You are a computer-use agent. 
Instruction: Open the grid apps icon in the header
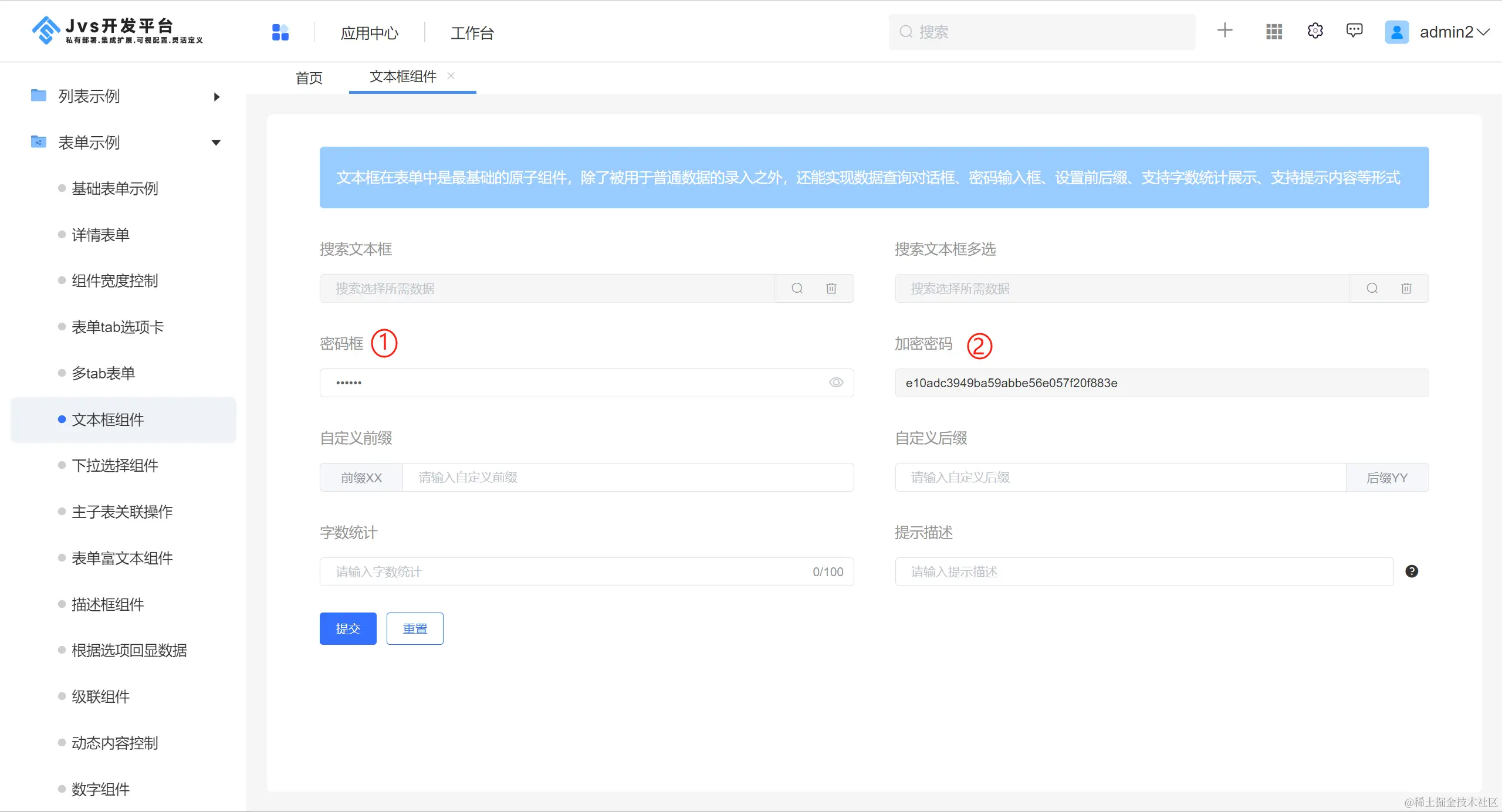pyautogui.click(x=1274, y=32)
